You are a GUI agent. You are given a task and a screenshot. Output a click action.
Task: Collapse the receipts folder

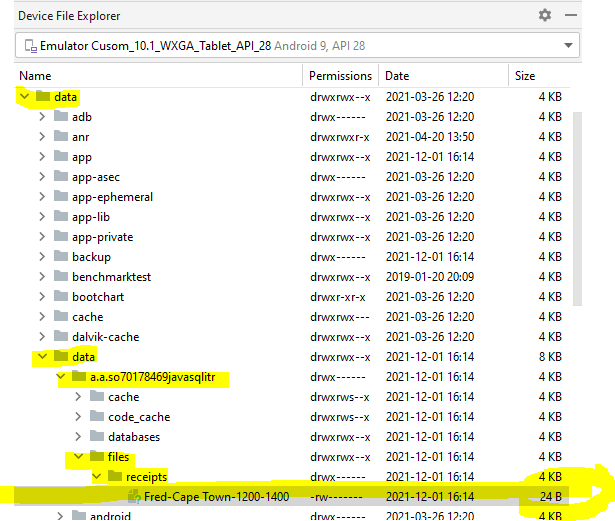click(x=96, y=476)
